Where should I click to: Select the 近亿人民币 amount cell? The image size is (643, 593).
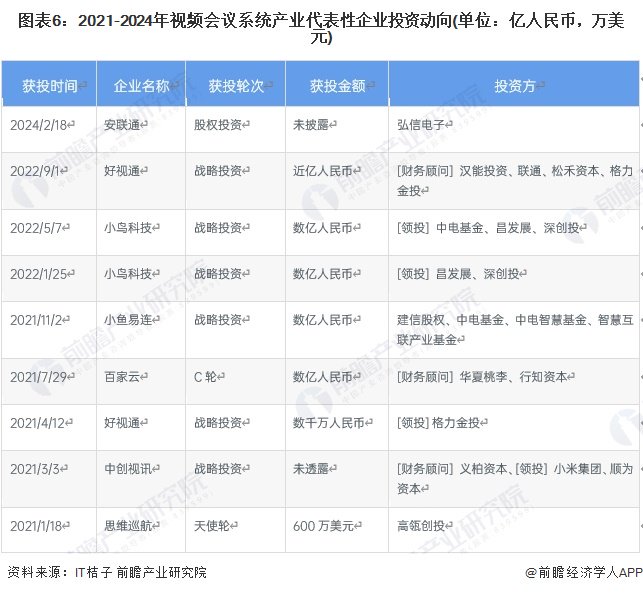coord(327,171)
